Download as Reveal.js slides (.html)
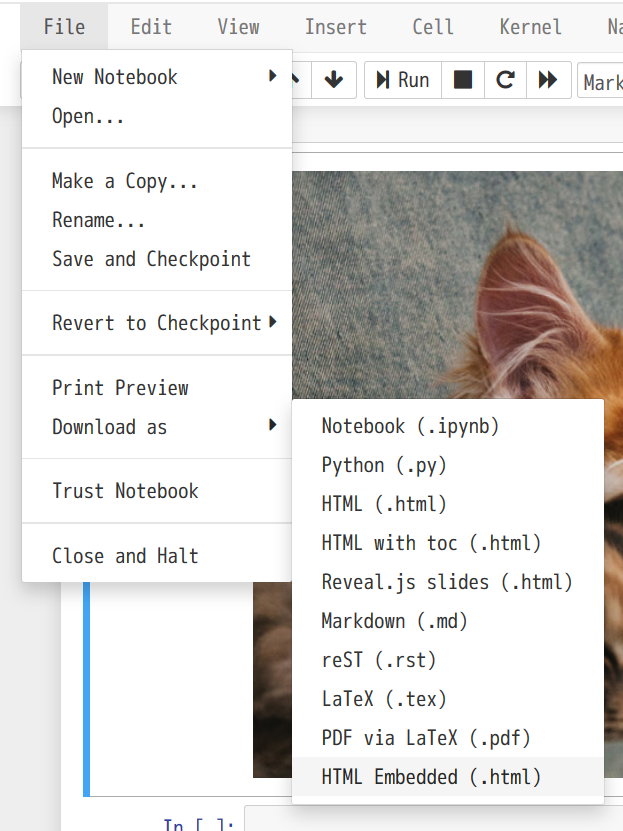 pyautogui.click(x=448, y=582)
